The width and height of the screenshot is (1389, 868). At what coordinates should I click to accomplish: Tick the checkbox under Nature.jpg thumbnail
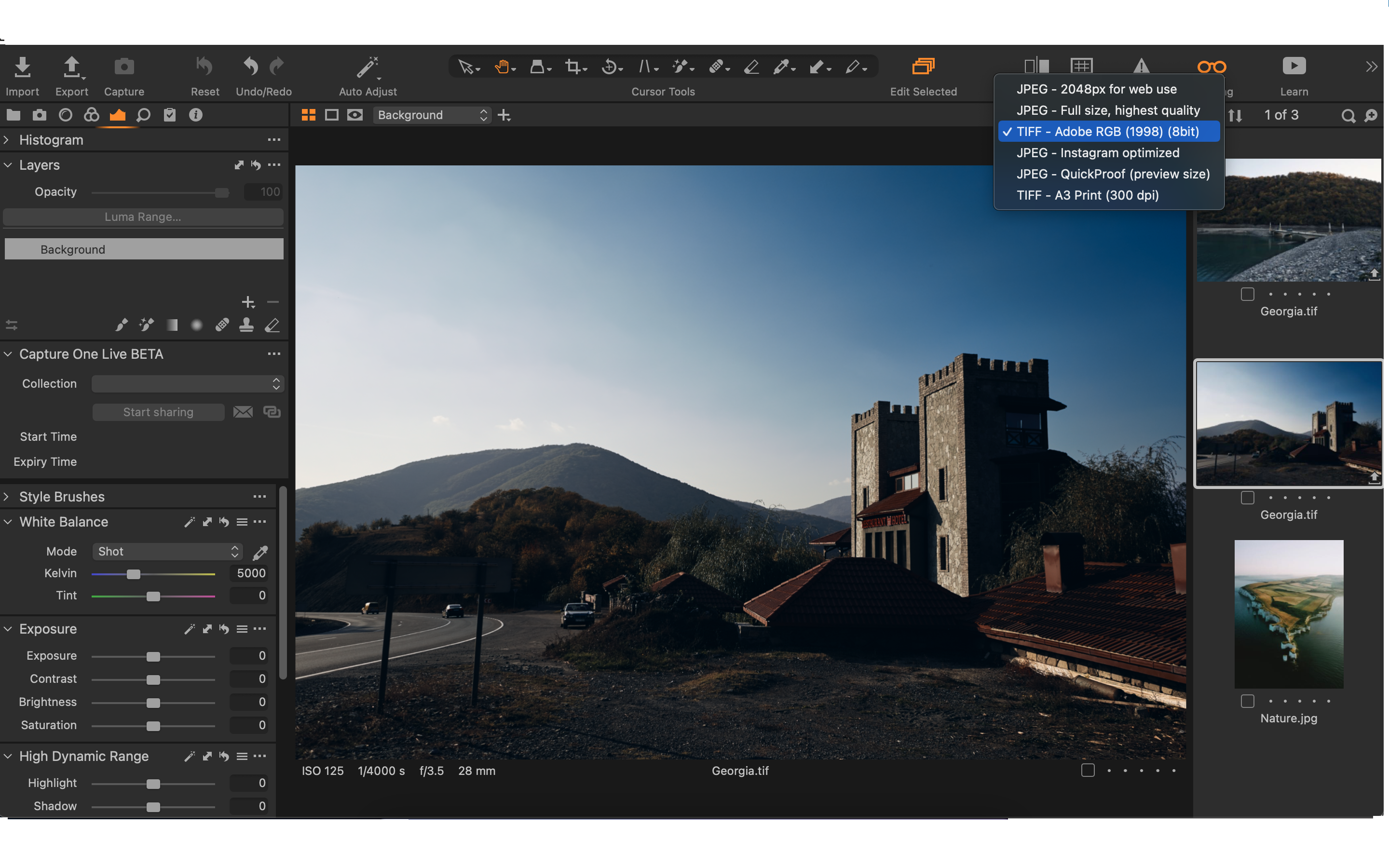point(1247,701)
